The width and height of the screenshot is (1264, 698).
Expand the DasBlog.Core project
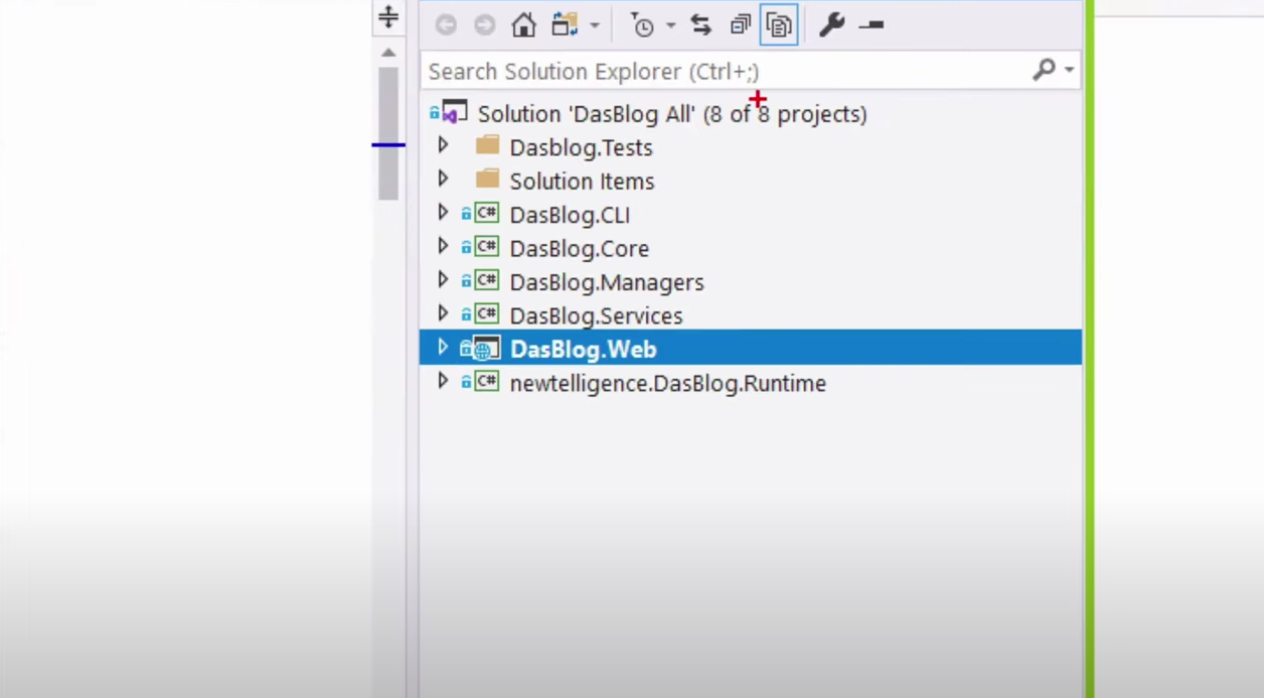pyautogui.click(x=443, y=247)
